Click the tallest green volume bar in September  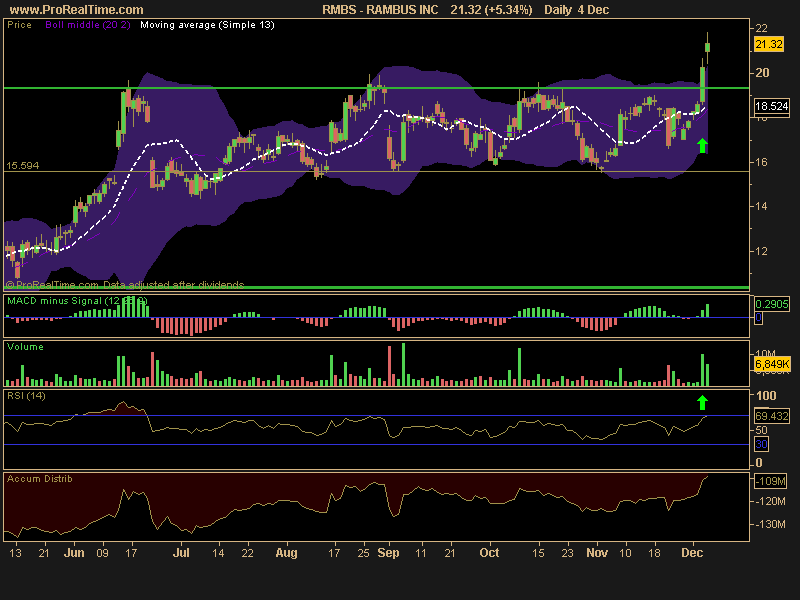pyautogui.click(x=404, y=364)
